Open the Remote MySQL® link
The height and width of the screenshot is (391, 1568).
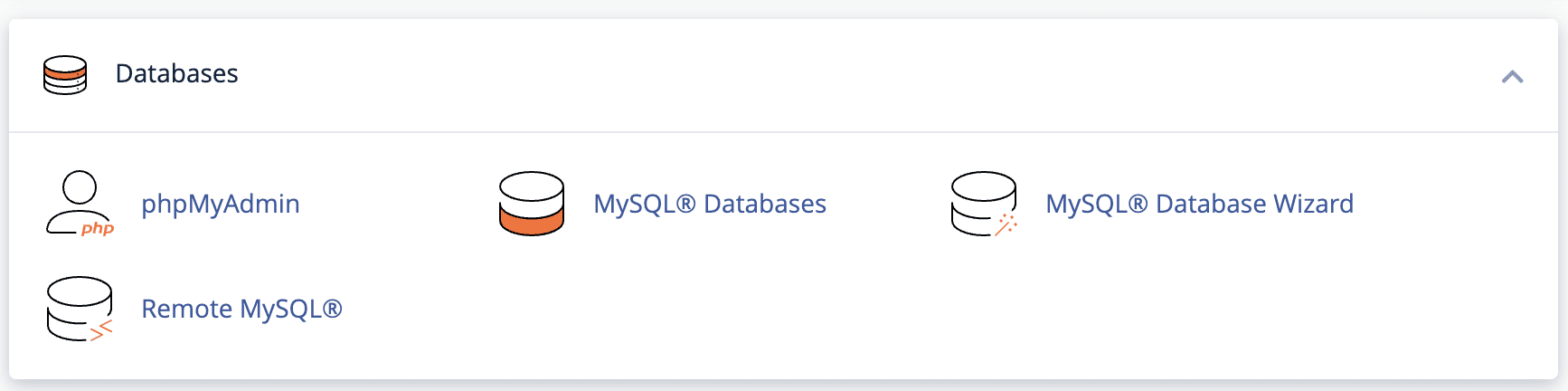click(x=241, y=309)
